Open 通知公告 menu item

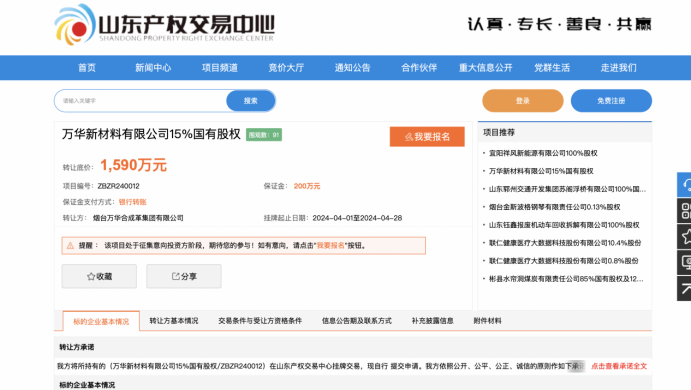click(353, 68)
